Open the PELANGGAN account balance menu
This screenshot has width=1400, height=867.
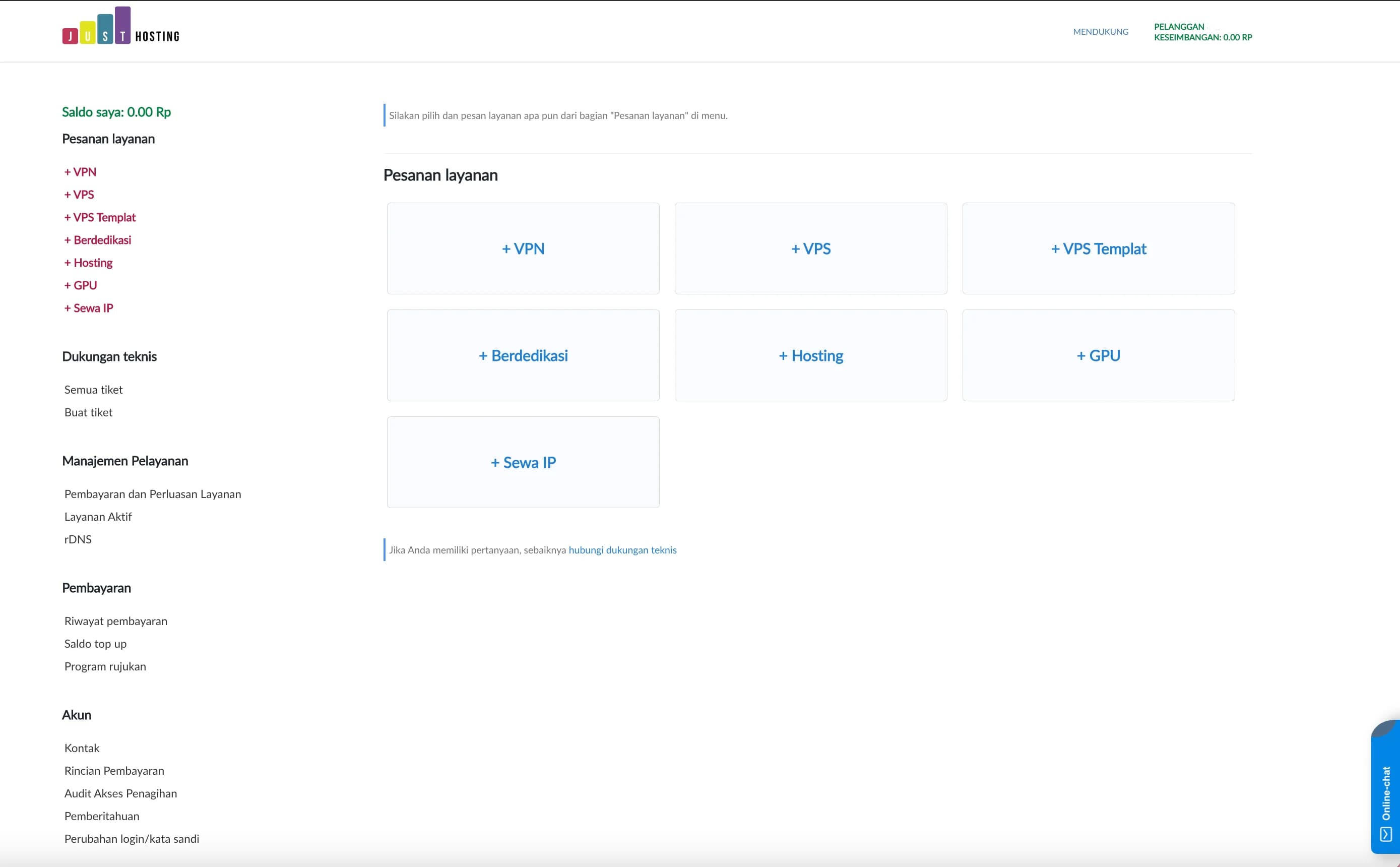point(1202,32)
